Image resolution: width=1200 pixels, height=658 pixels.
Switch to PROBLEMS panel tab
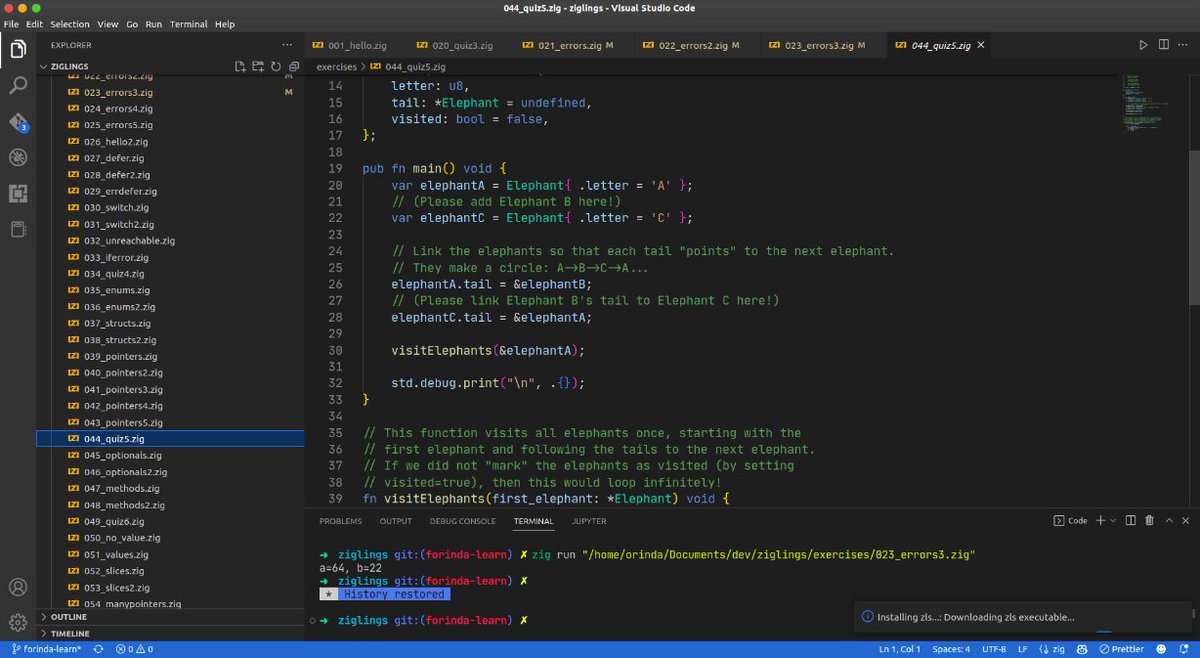[340, 521]
